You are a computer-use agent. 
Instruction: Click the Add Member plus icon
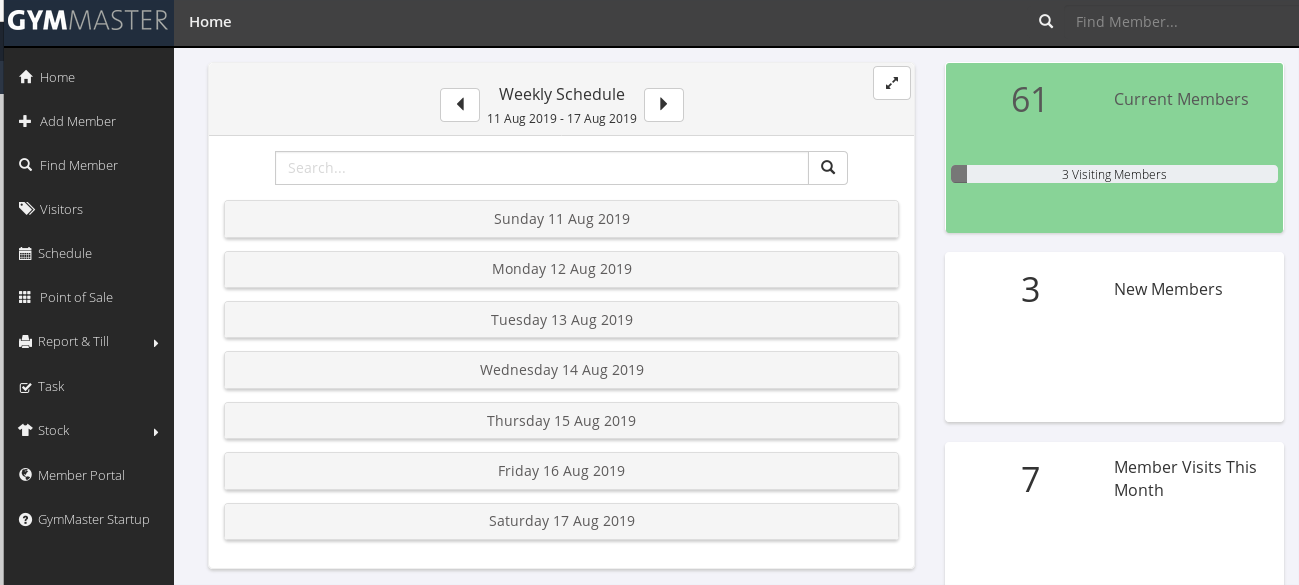26,121
